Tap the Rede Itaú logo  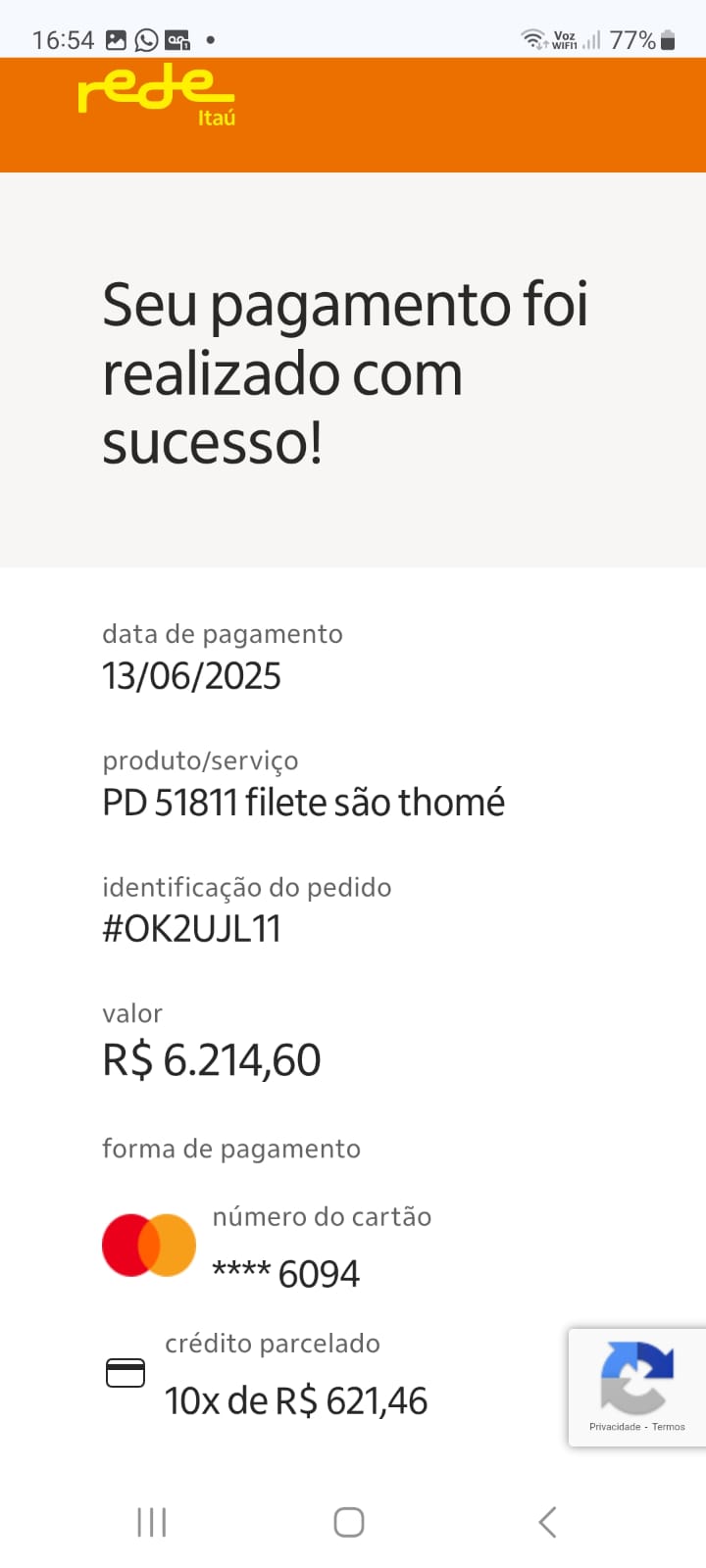[x=157, y=95]
